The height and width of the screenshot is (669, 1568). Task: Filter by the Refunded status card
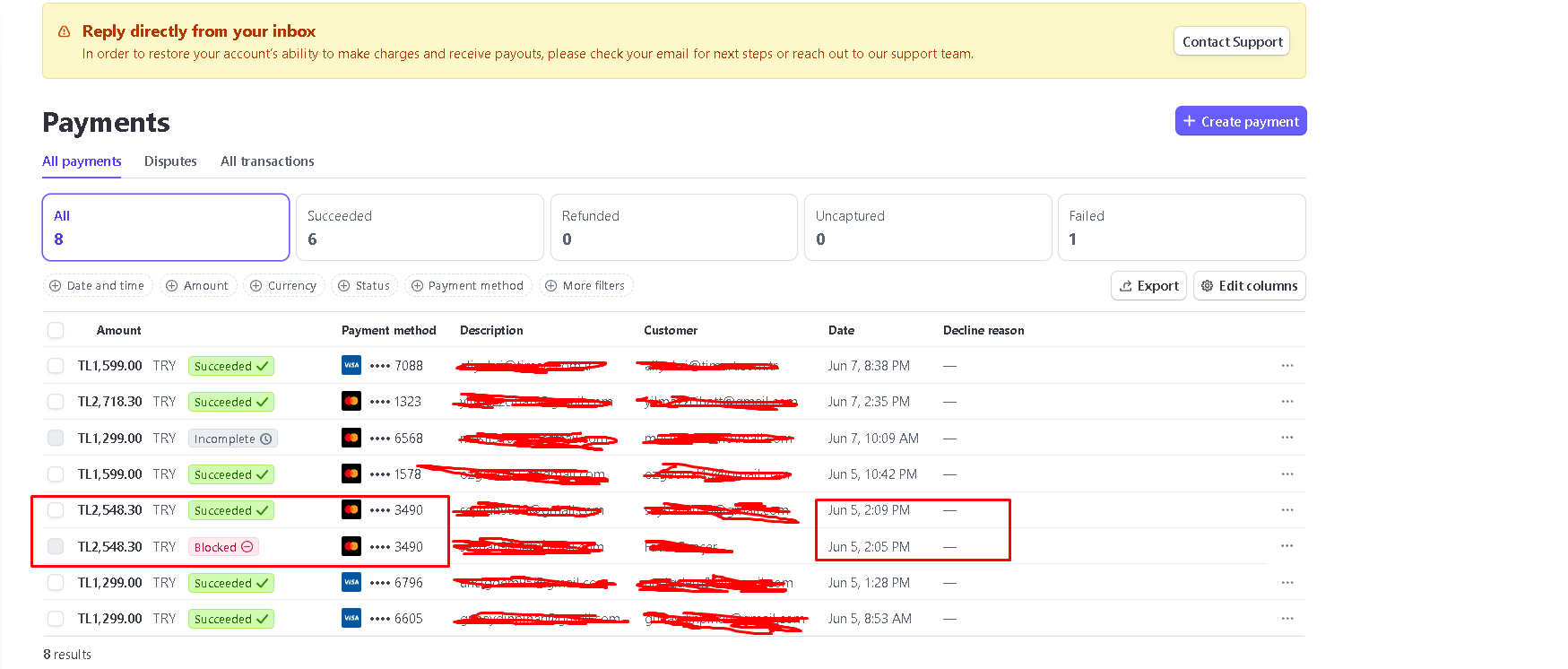point(674,227)
